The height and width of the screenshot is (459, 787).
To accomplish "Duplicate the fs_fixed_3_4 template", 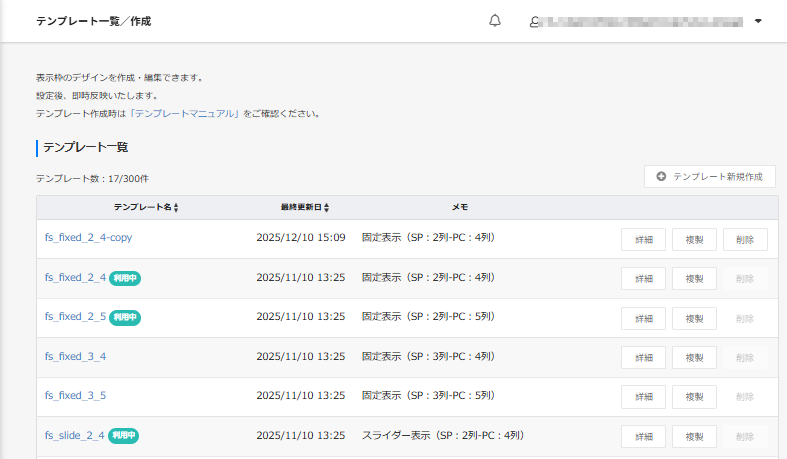I will (x=694, y=357).
